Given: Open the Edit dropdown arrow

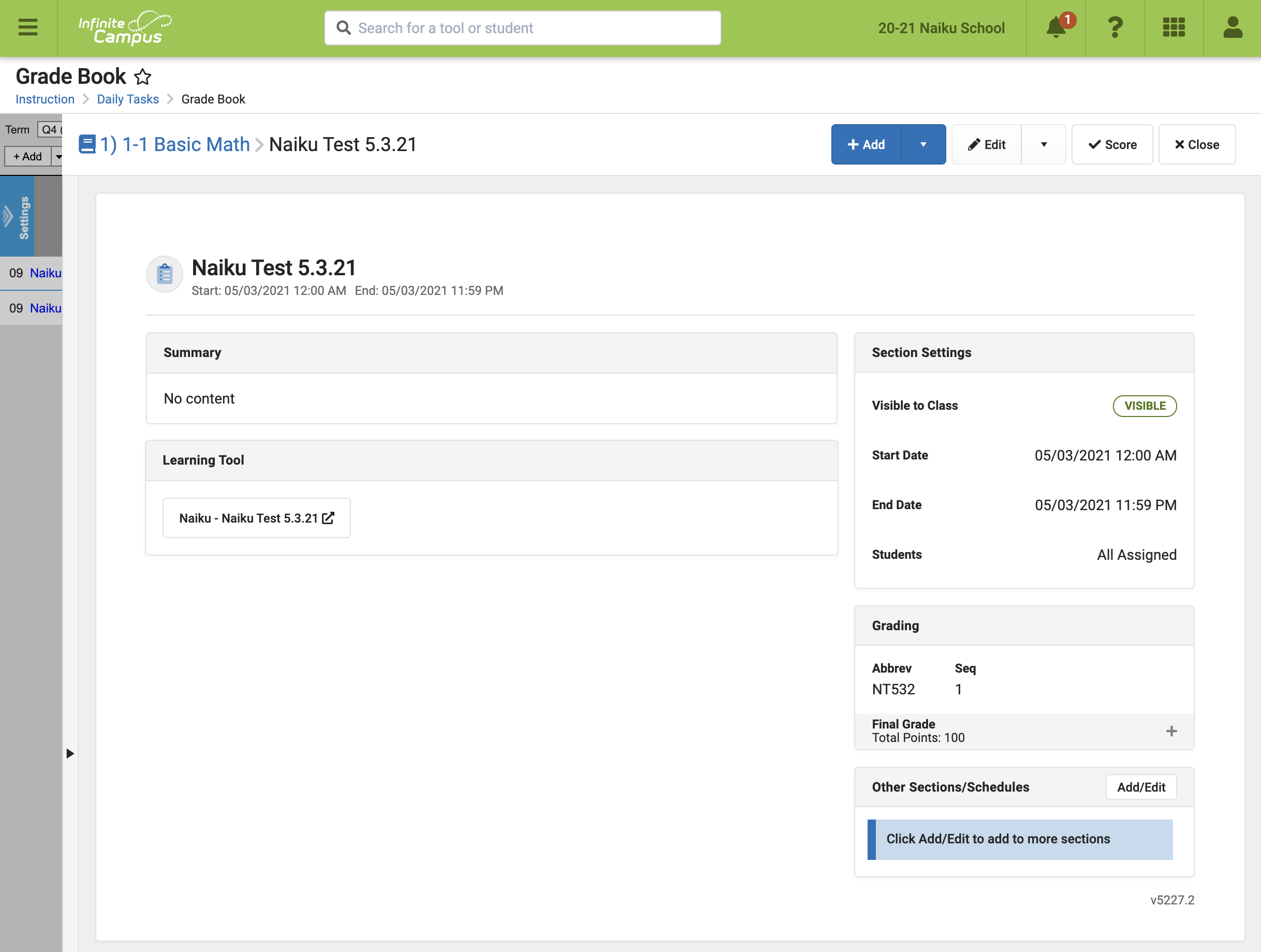Looking at the screenshot, I should click(1043, 145).
